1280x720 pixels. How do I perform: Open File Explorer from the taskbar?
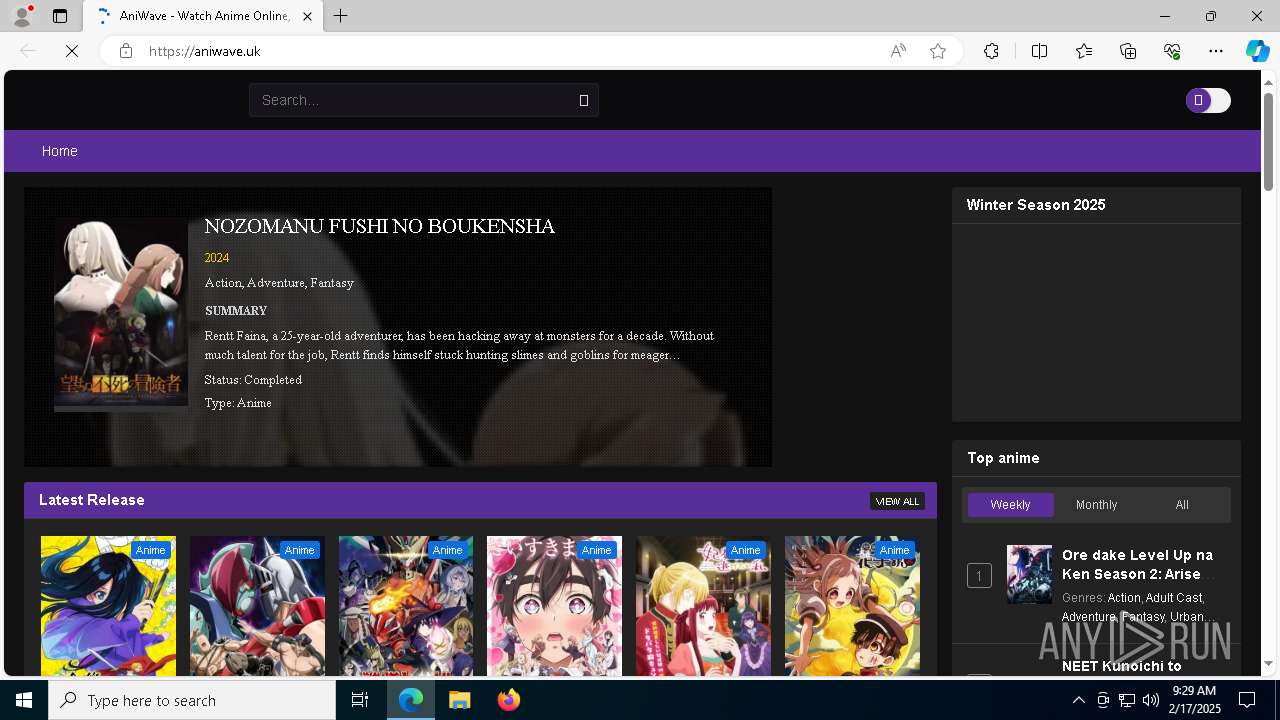460,700
